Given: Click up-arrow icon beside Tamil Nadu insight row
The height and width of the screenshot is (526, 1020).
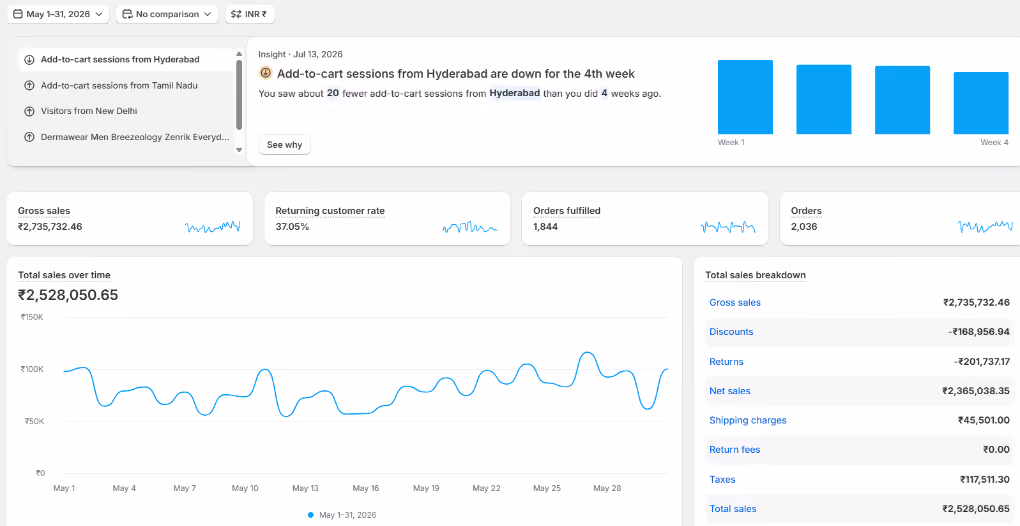Looking at the screenshot, I should coord(29,85).
